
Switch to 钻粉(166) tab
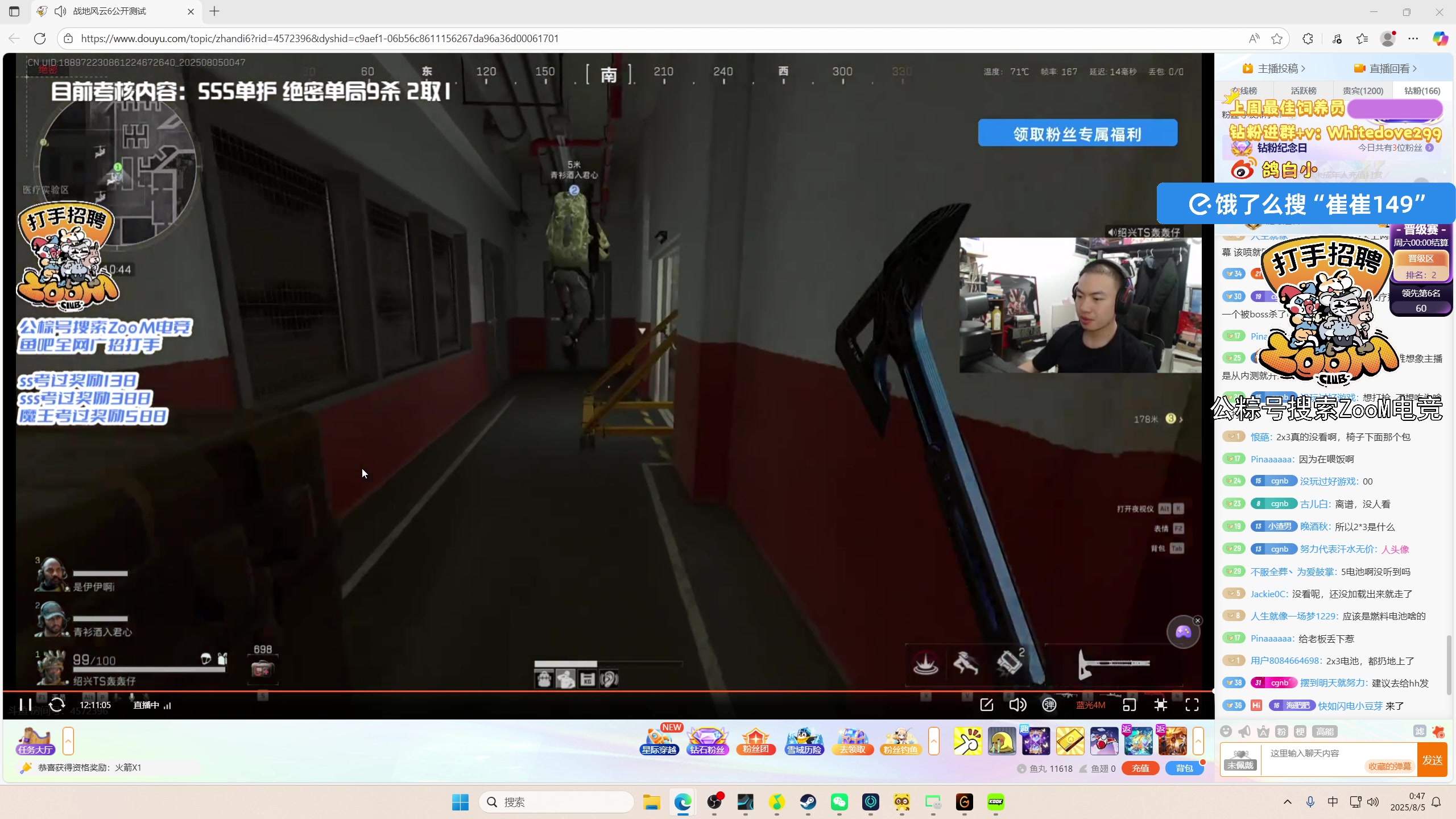tap(1422, 91)
